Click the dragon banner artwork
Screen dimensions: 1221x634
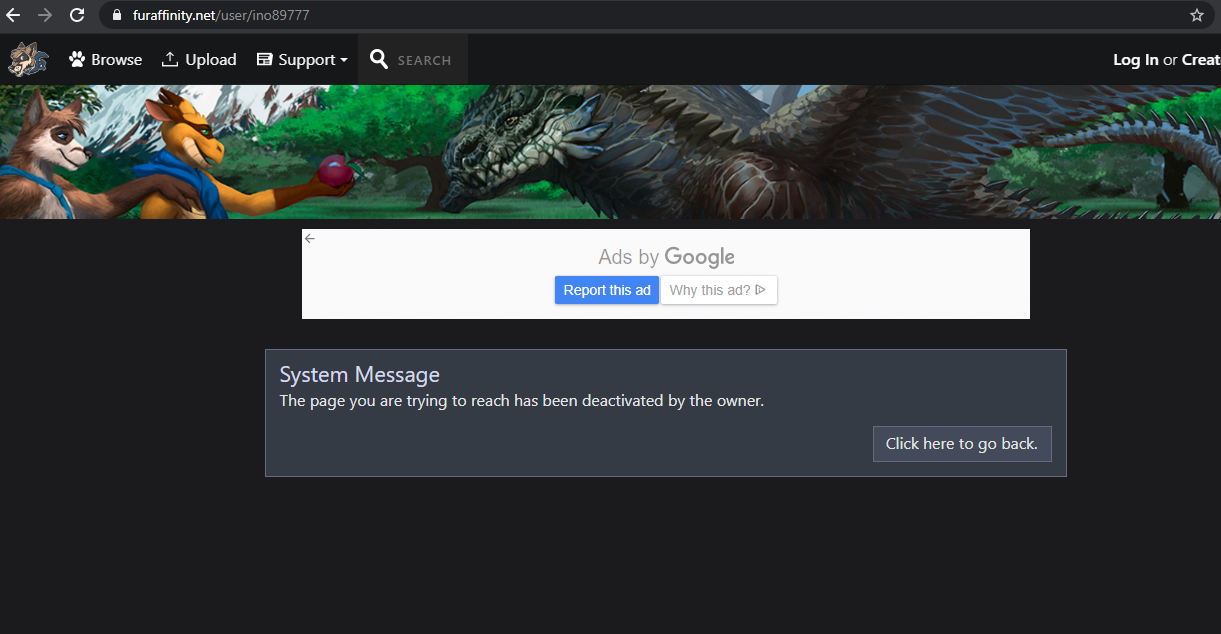point(610,152)
